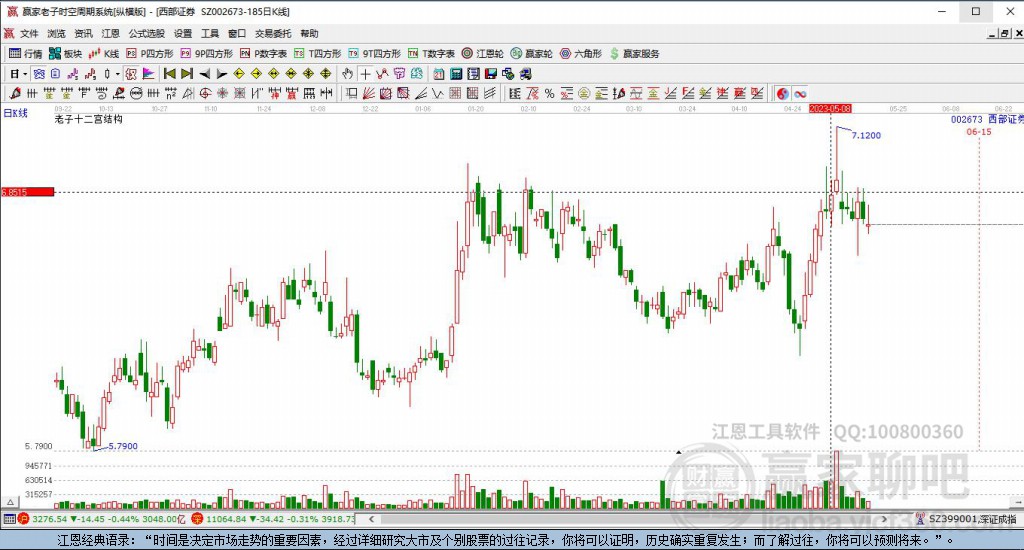Screen dimensions: 1024x550
Task: Click the 5.7900 low price label
Action: pos(123,446)
